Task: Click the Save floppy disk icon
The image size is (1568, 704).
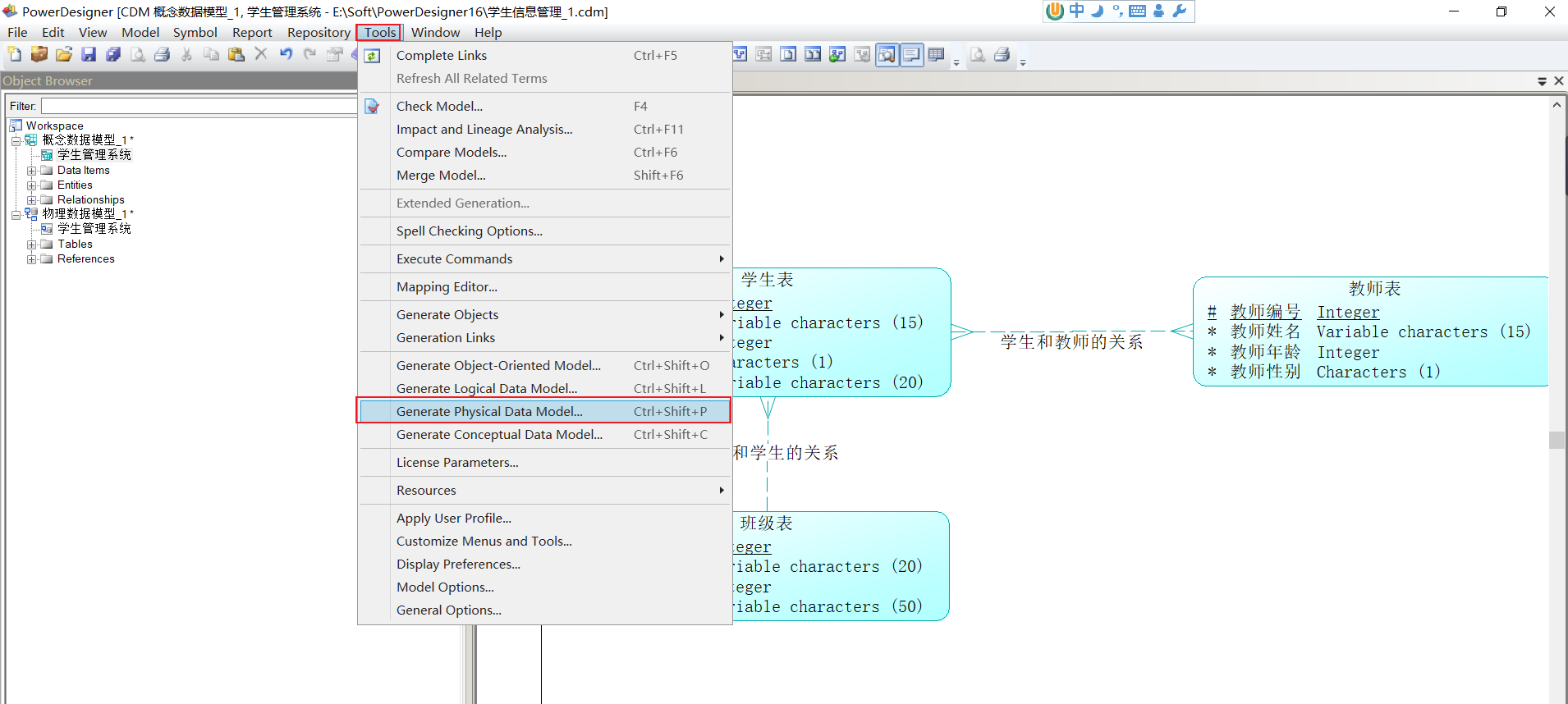Action: click(x=89, y=54)
